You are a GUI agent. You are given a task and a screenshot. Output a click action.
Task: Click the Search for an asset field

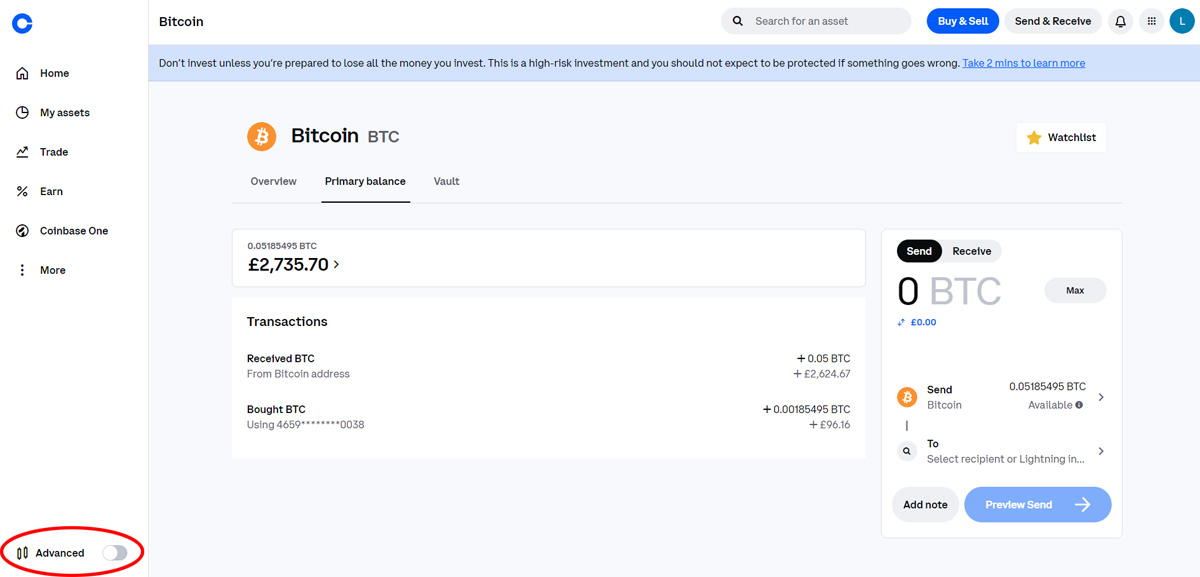tap(816, 21)
